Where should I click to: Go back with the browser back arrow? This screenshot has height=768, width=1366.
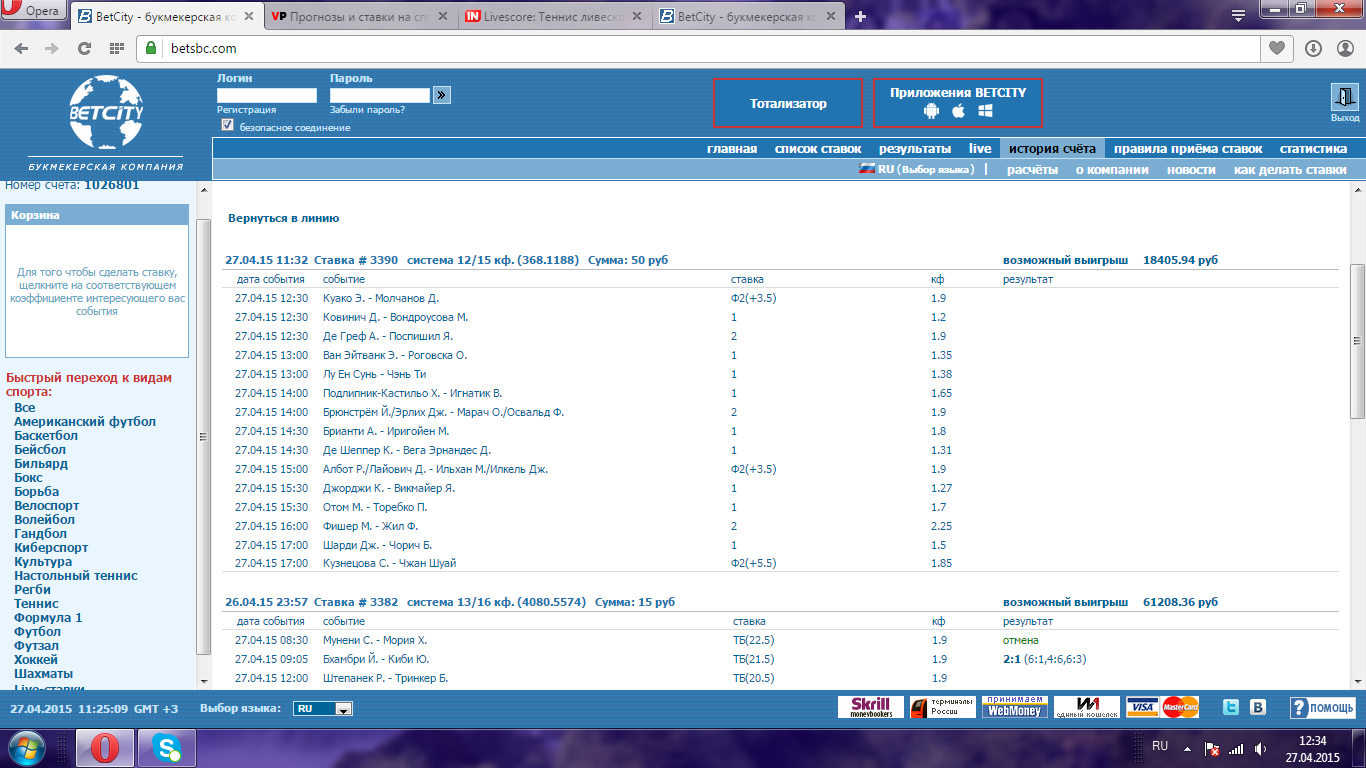(x=22, y=48)
